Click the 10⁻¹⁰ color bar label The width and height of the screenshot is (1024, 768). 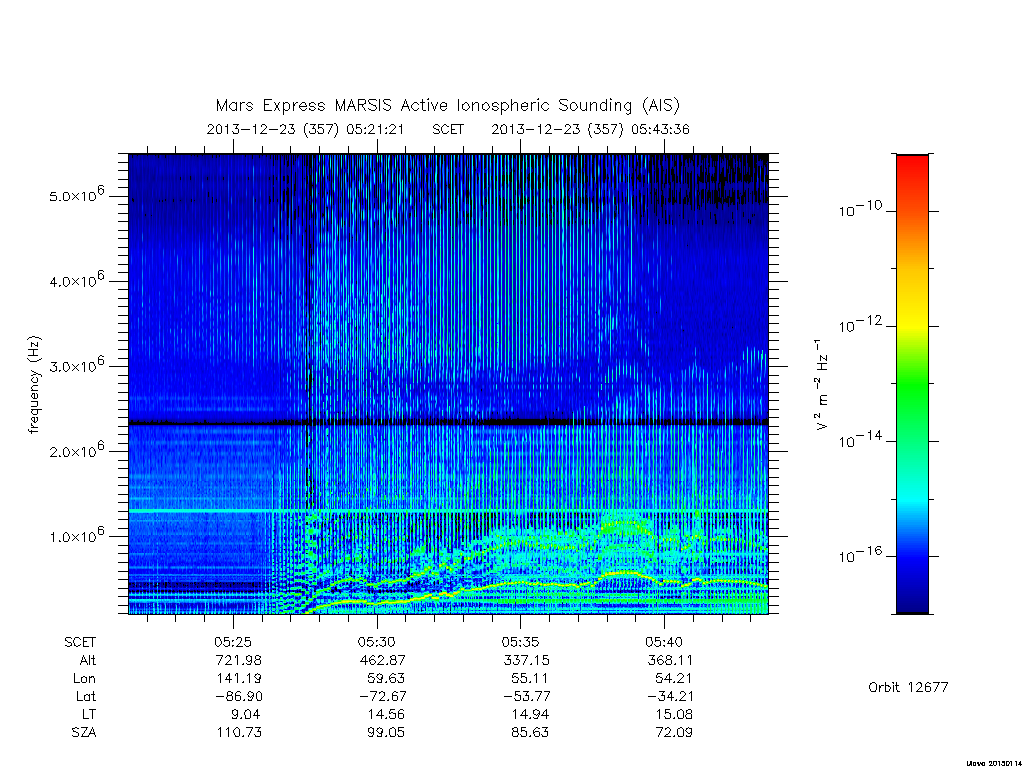coord(860,209)
